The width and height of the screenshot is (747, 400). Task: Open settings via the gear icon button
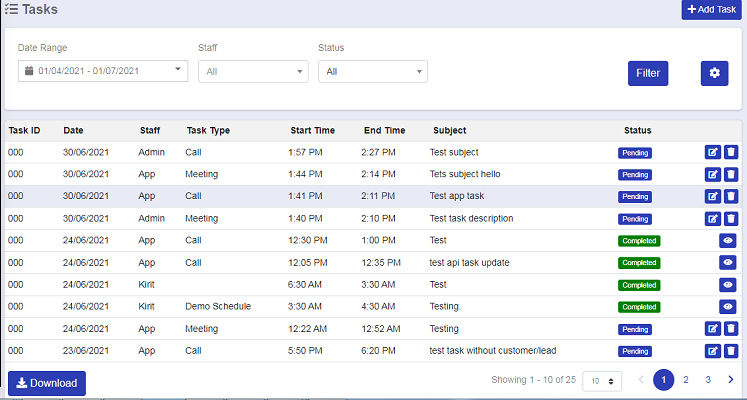tap(714, 73)
